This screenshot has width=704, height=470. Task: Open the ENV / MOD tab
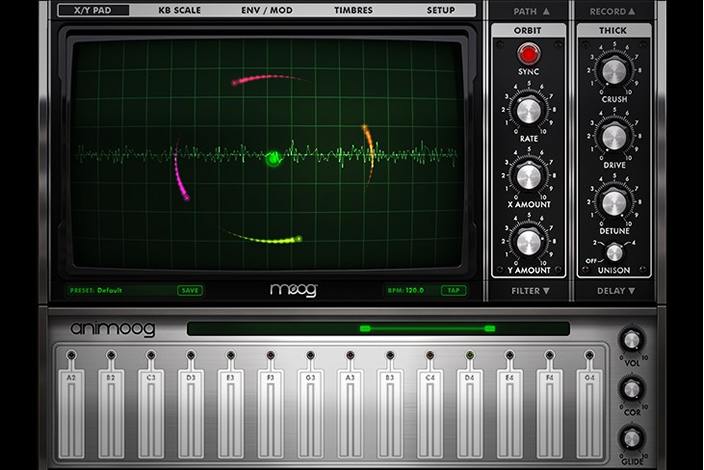(267, 10)
